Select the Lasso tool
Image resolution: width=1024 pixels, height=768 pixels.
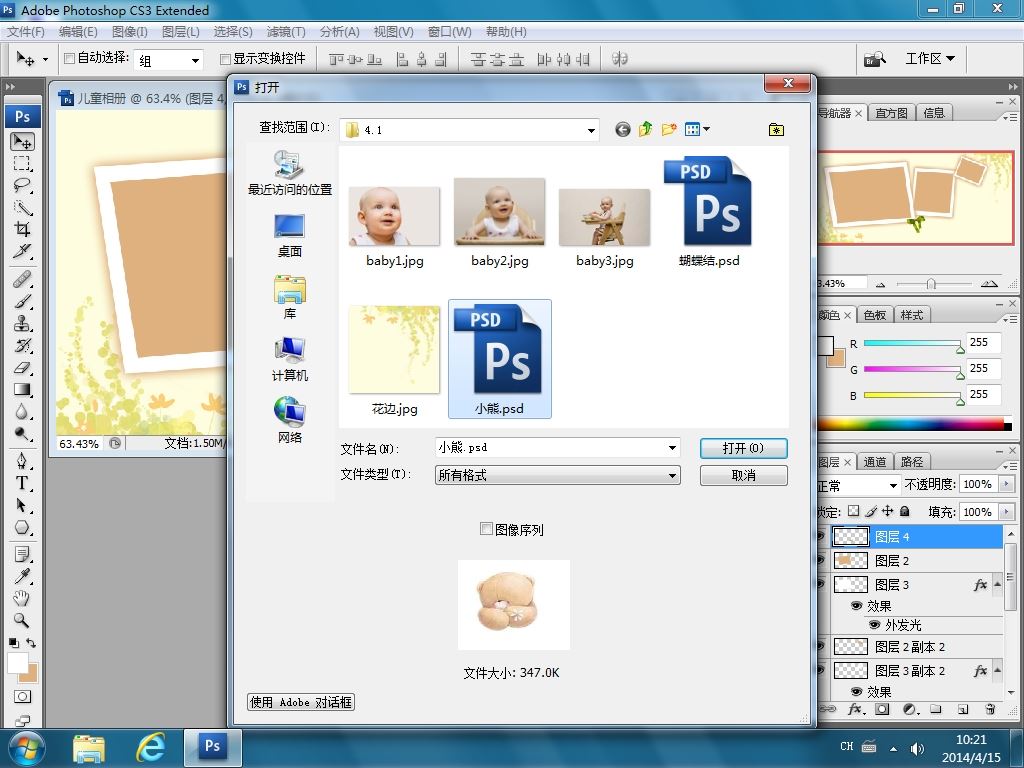click(22, 185)
